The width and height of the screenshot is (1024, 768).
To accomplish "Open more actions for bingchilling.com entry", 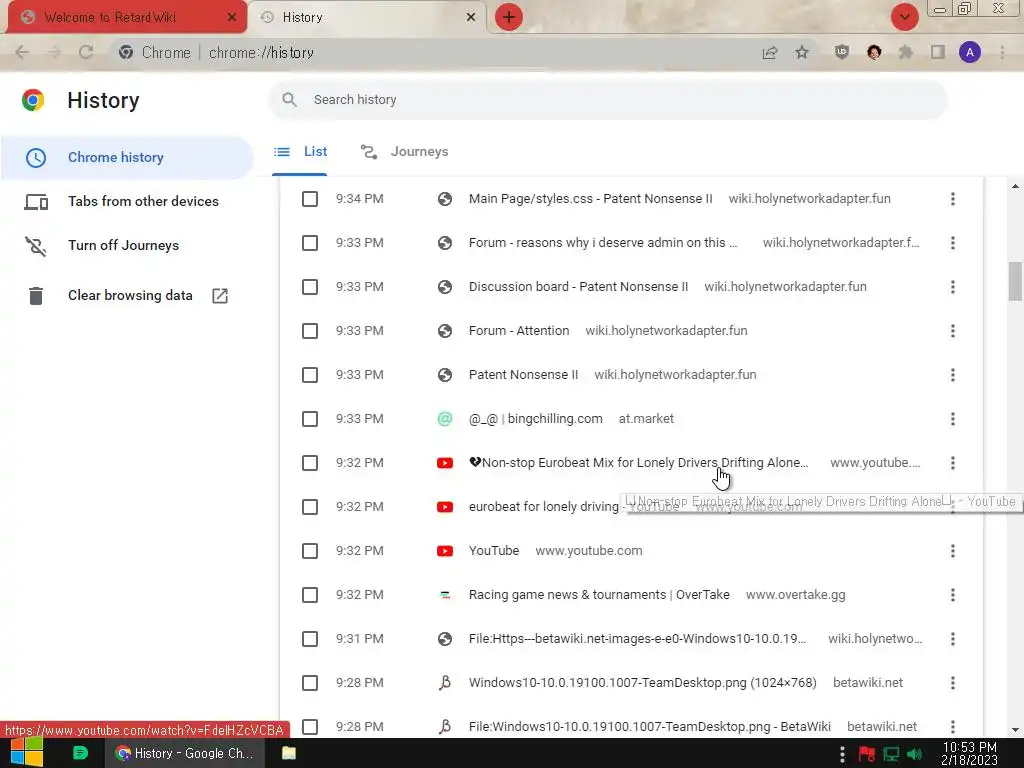I will point(953,419).
